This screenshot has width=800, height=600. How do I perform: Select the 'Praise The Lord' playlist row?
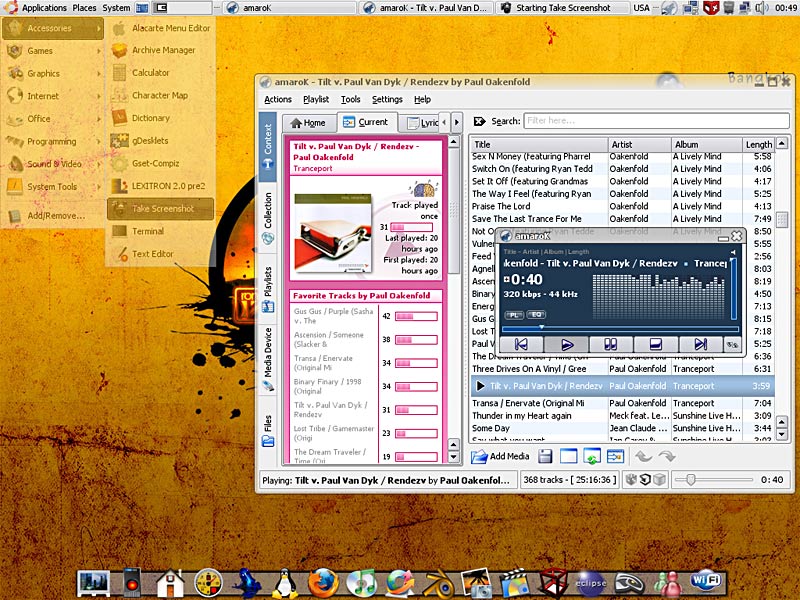pos(622,206)
